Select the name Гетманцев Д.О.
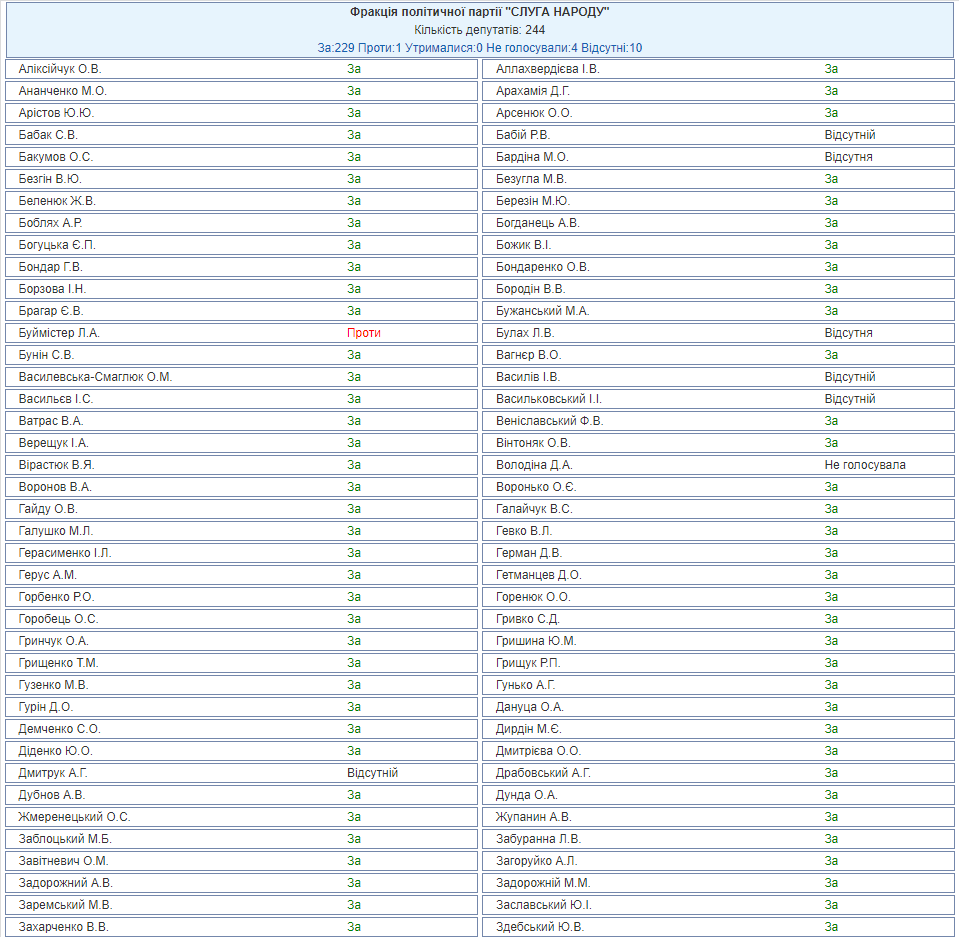The height and width of the screenshot is (937, 959). click(x=538, y=575)
